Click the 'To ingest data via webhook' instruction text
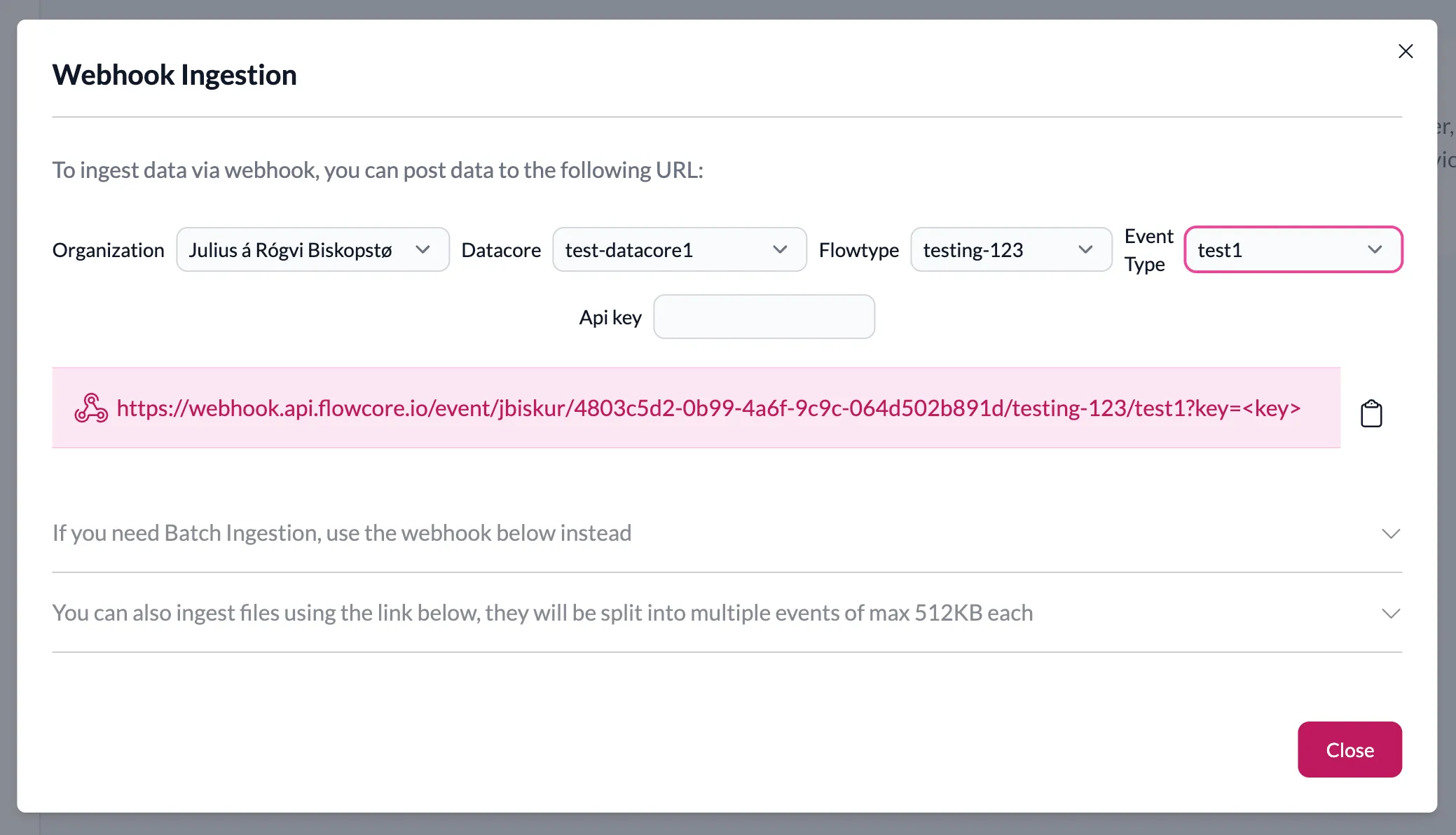1456x835 pixels. pos(378,170)
